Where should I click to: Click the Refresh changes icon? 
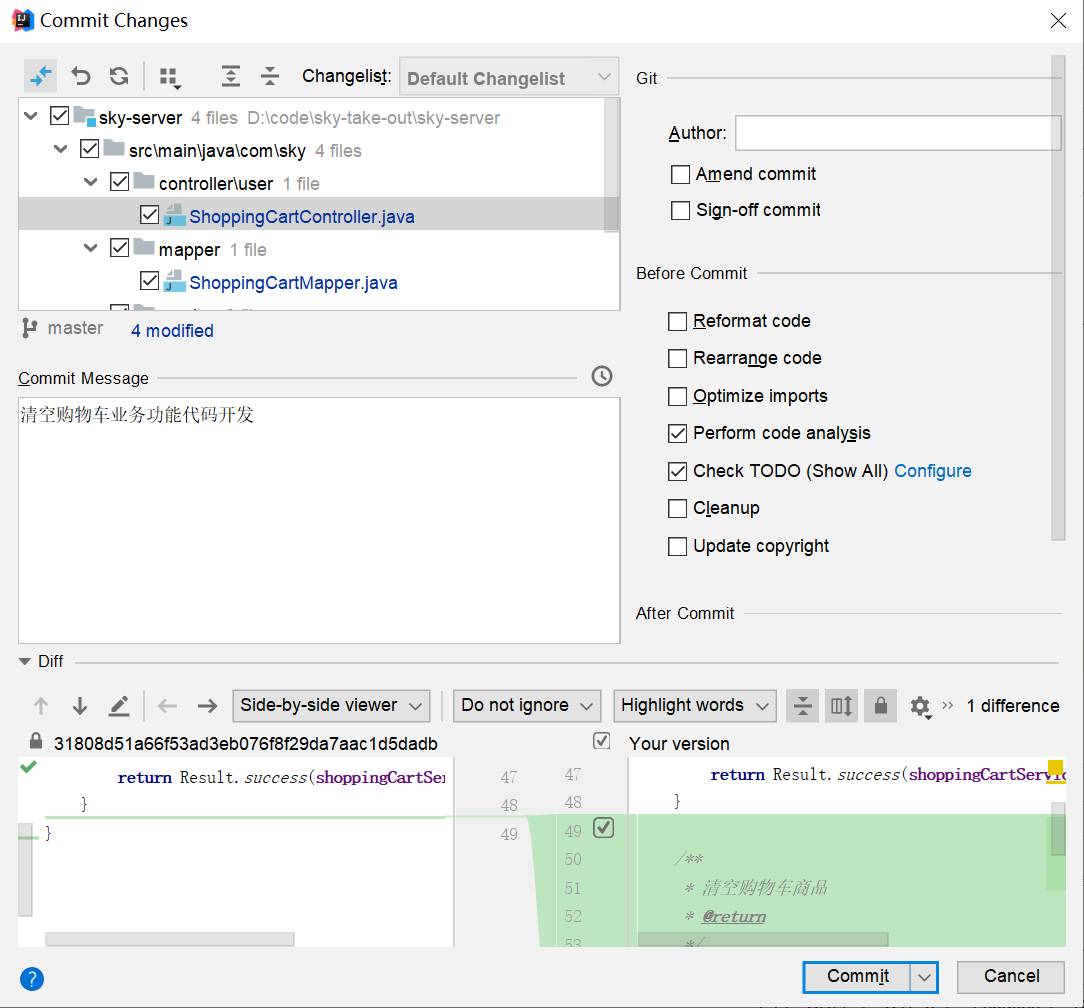coord(120,76)
